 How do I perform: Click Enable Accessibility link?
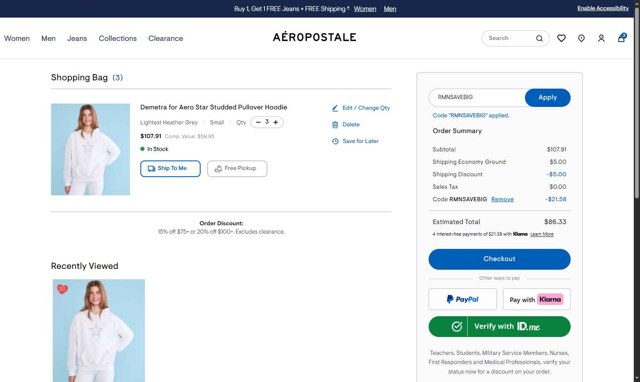coord(603,8)
